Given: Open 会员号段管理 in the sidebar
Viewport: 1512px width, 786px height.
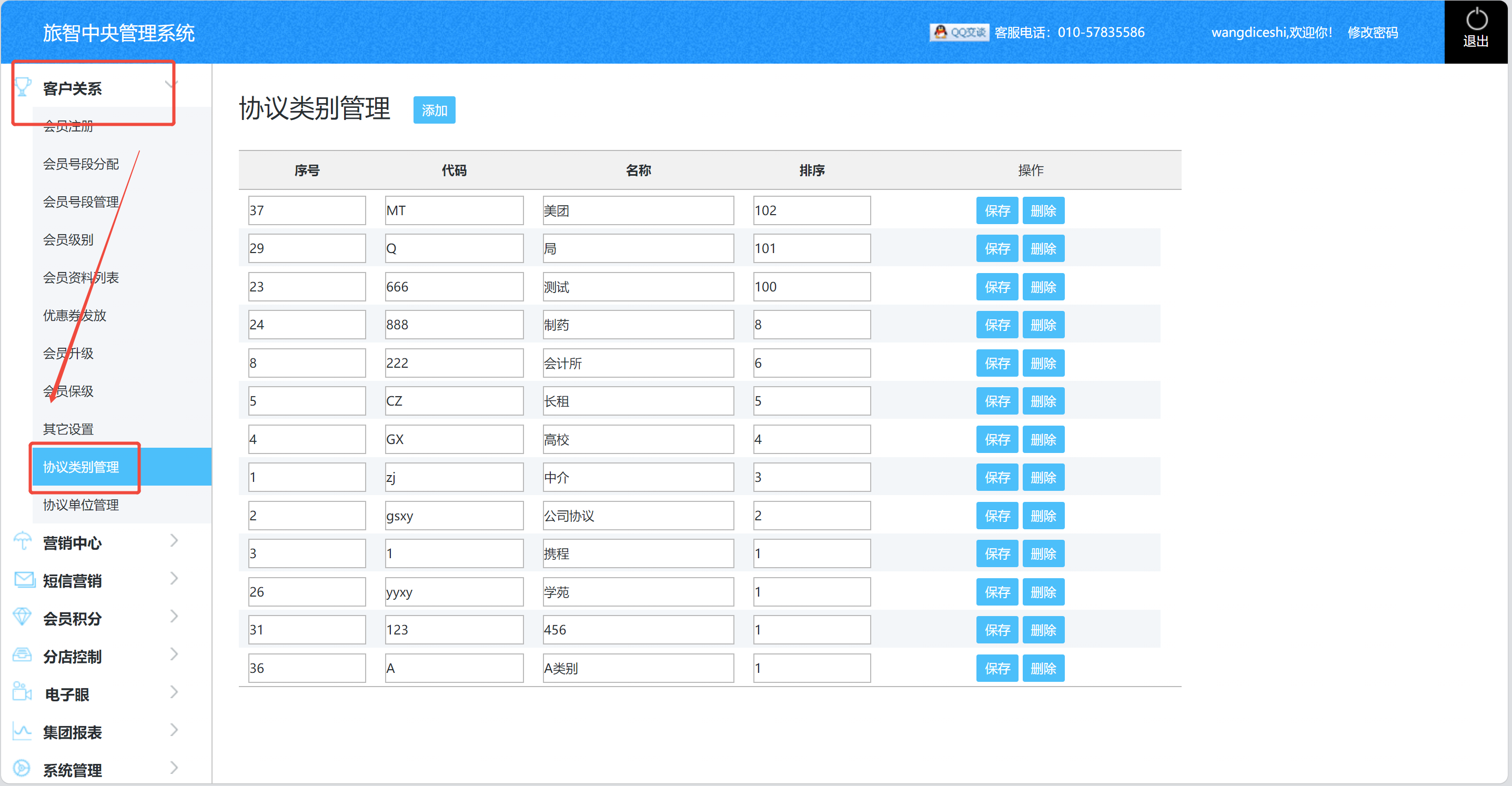Looking at the screenshot, I should coord(81,202).
